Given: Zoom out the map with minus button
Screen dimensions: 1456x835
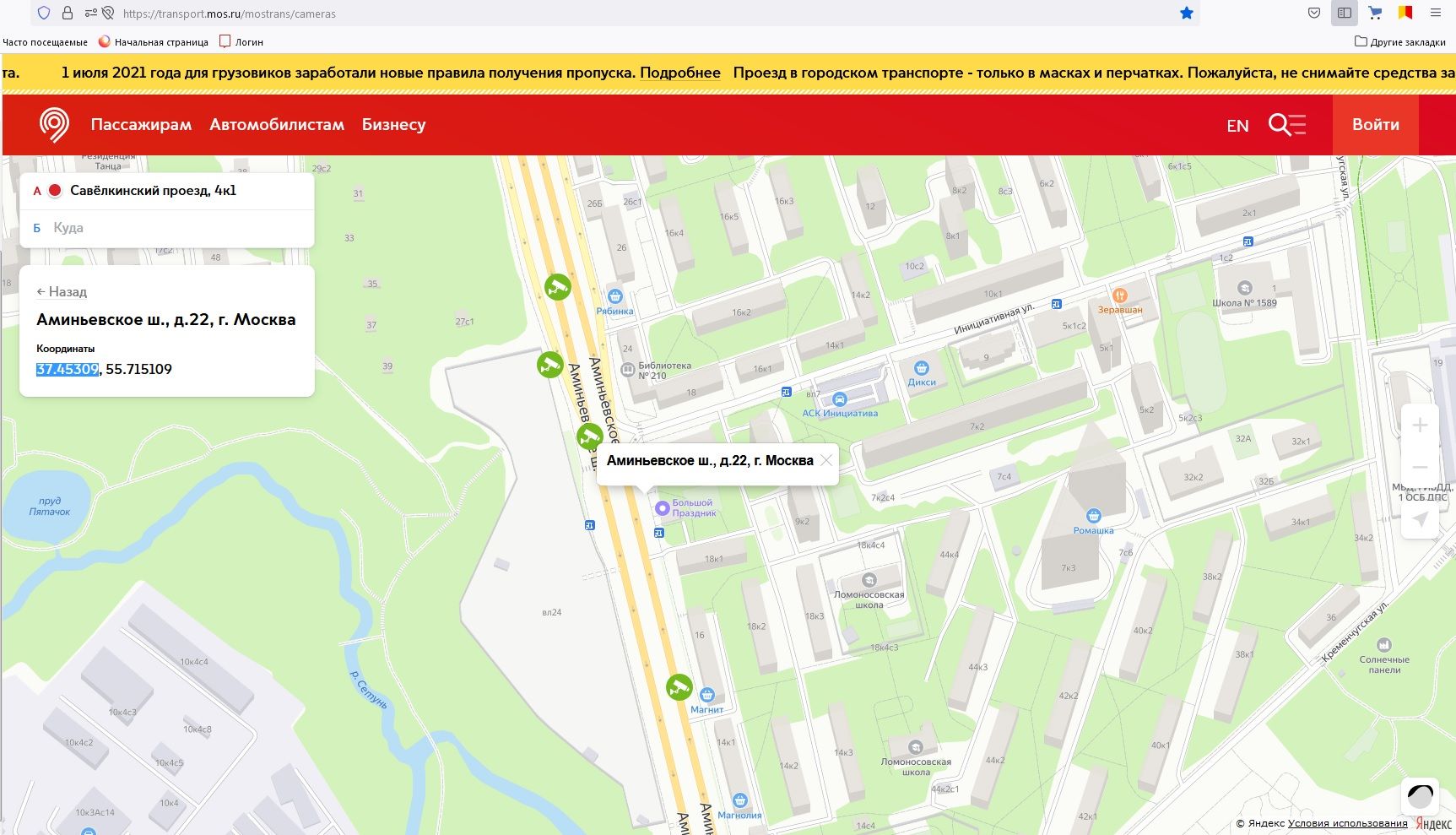Looking at the screenshot, I should point(1421,467).
